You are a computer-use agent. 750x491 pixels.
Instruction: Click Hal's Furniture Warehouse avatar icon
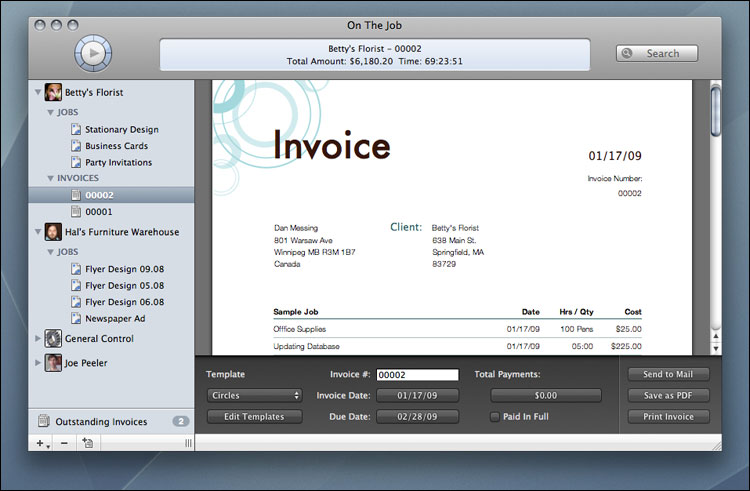54,232
